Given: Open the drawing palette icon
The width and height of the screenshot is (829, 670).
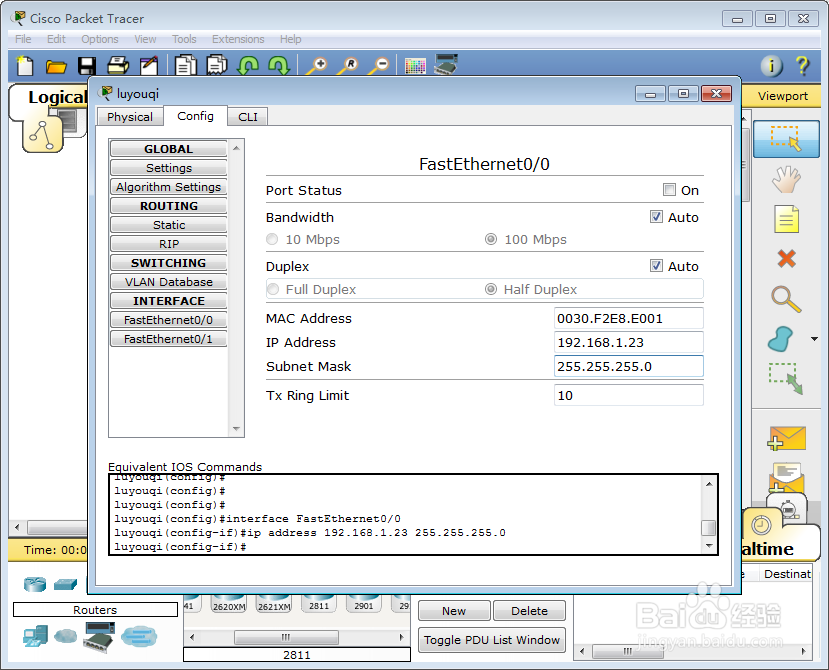Looking at the screenshot, I should tap(415, 66).
